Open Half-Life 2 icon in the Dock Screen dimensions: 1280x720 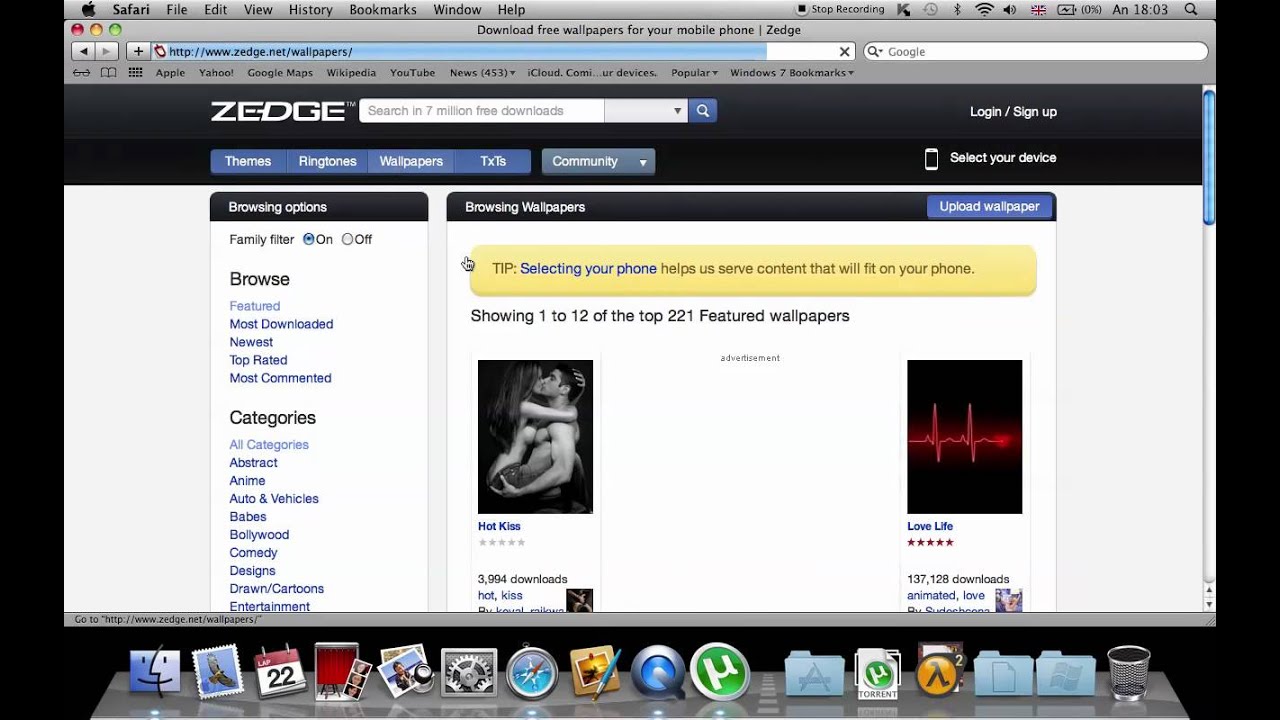940,669
